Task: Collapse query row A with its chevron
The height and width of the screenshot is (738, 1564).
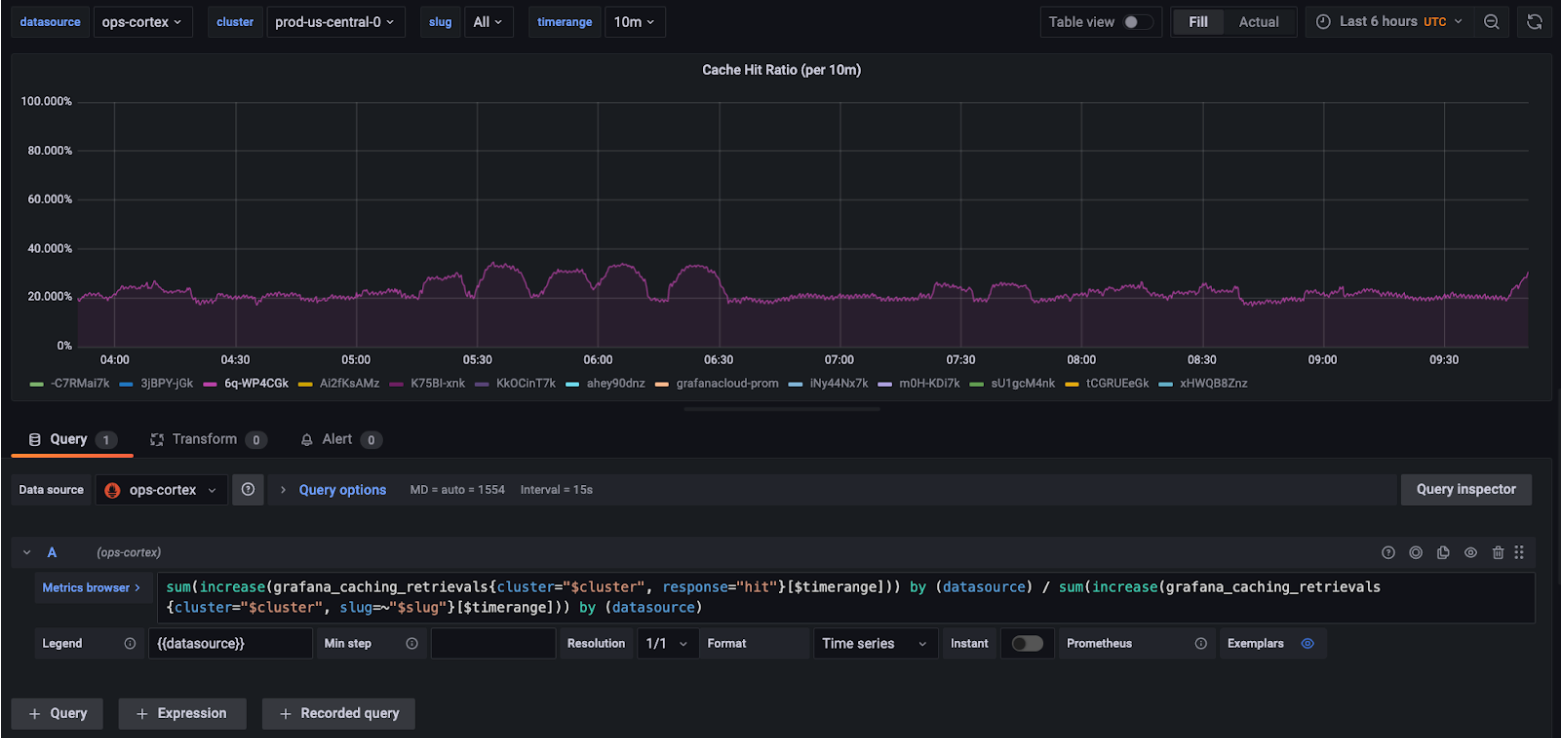Action: pyautogui.click(x=26, y=552)
